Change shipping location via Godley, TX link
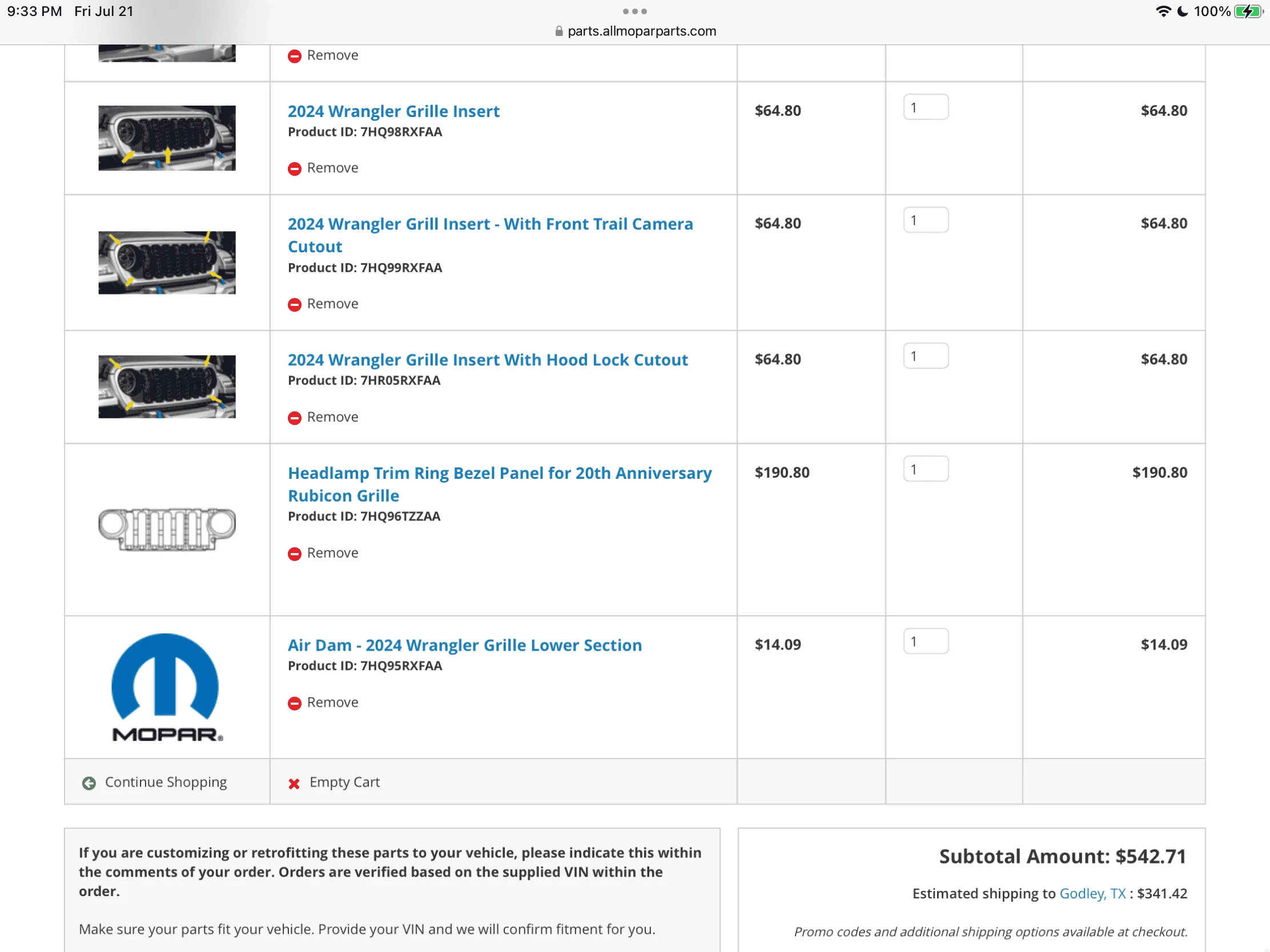 pos(1092,893)
